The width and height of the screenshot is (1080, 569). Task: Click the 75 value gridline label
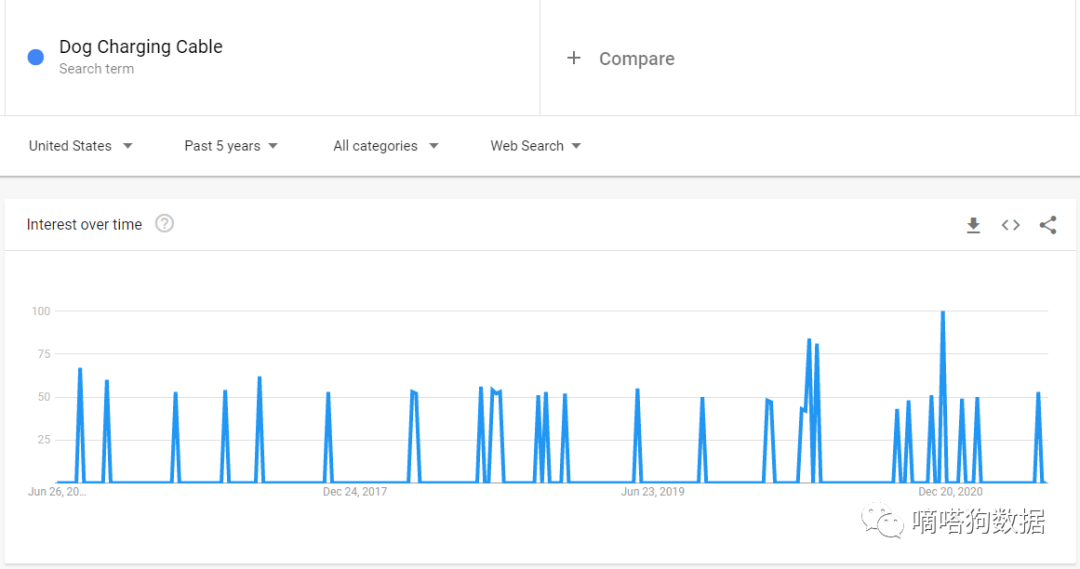(x=41, y=354)
